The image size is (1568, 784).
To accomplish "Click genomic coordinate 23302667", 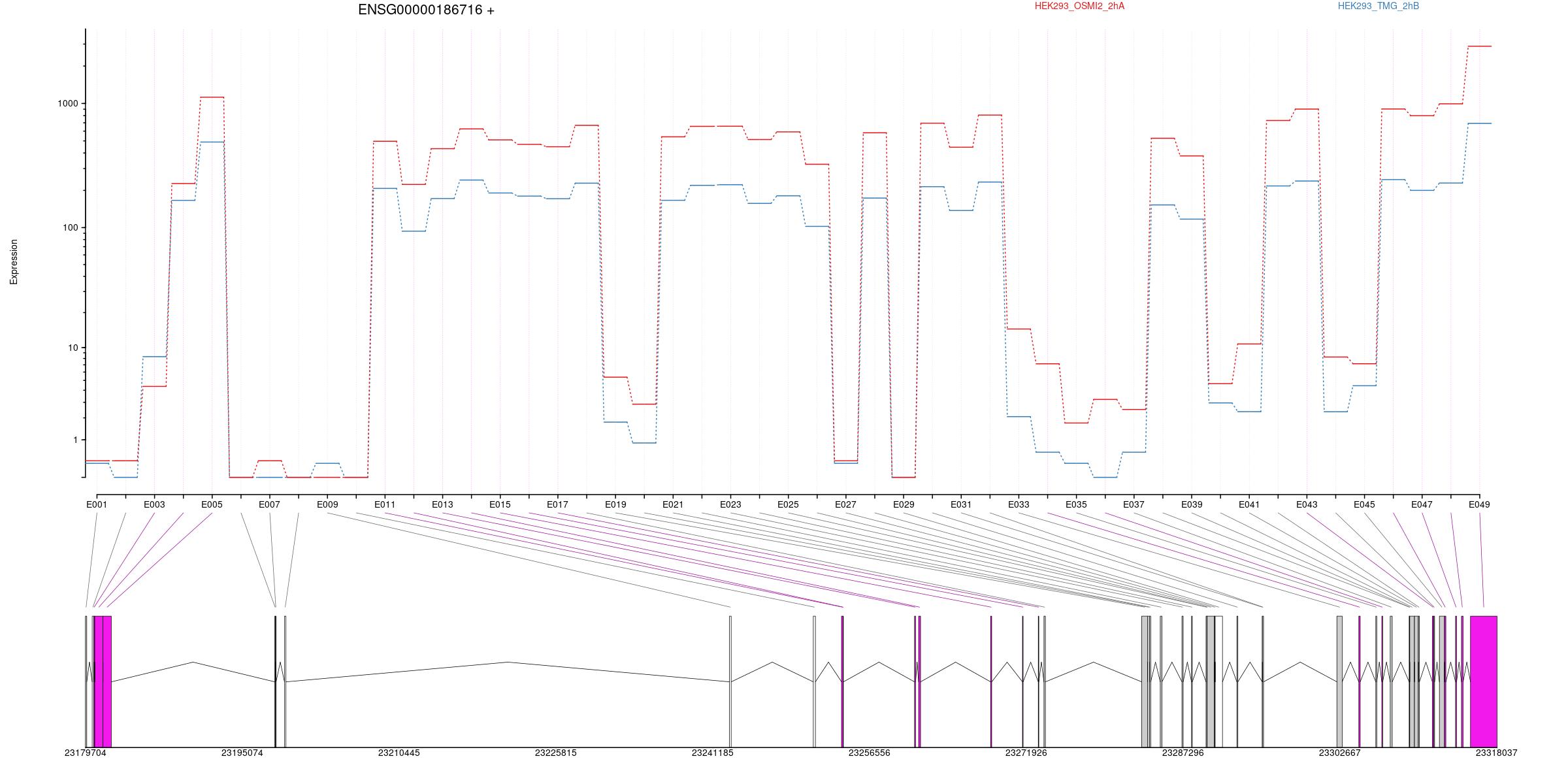I will [x=1340, y=753].
